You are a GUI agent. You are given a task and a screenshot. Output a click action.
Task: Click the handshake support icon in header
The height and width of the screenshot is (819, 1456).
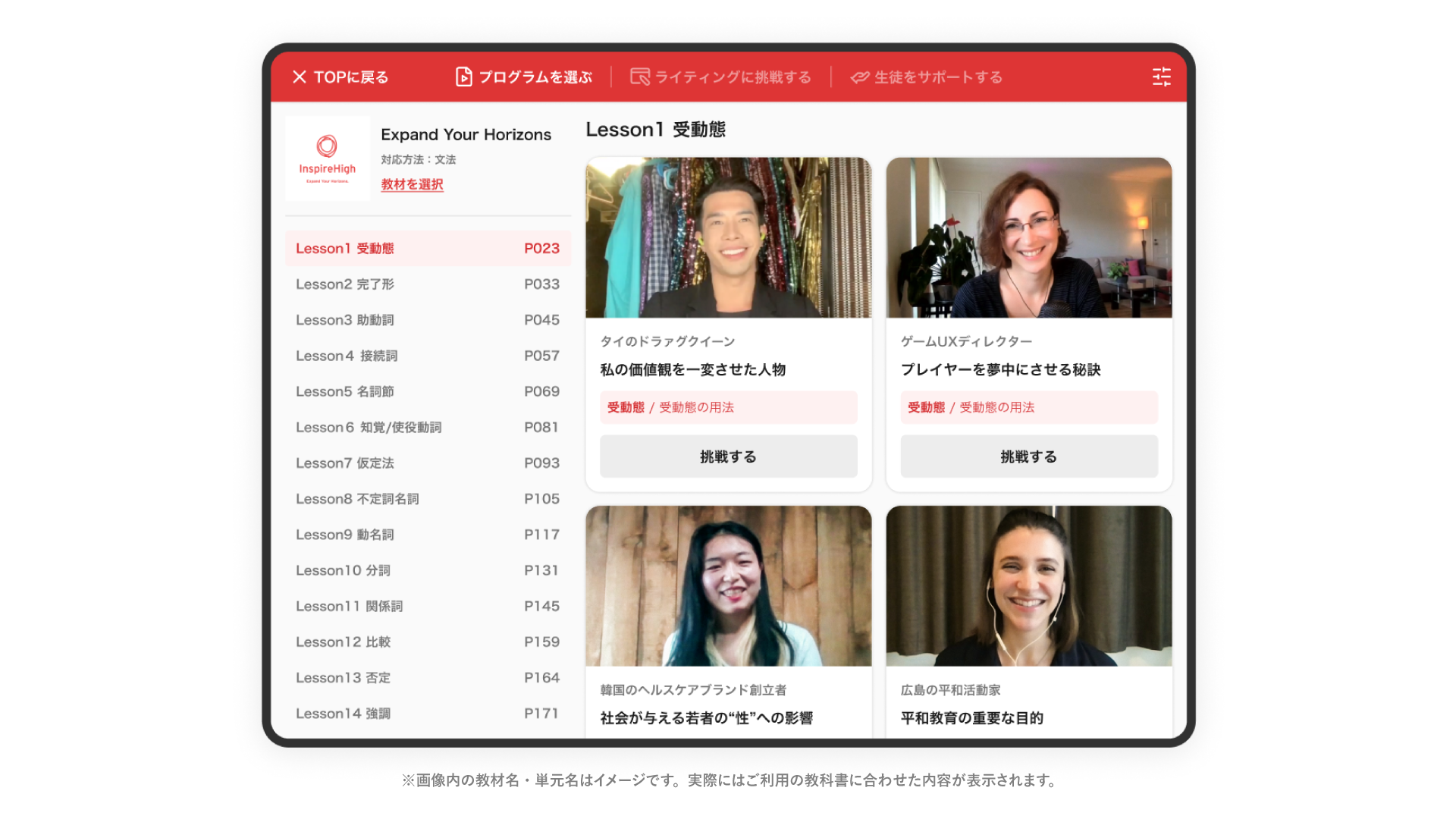click(859, 77)
